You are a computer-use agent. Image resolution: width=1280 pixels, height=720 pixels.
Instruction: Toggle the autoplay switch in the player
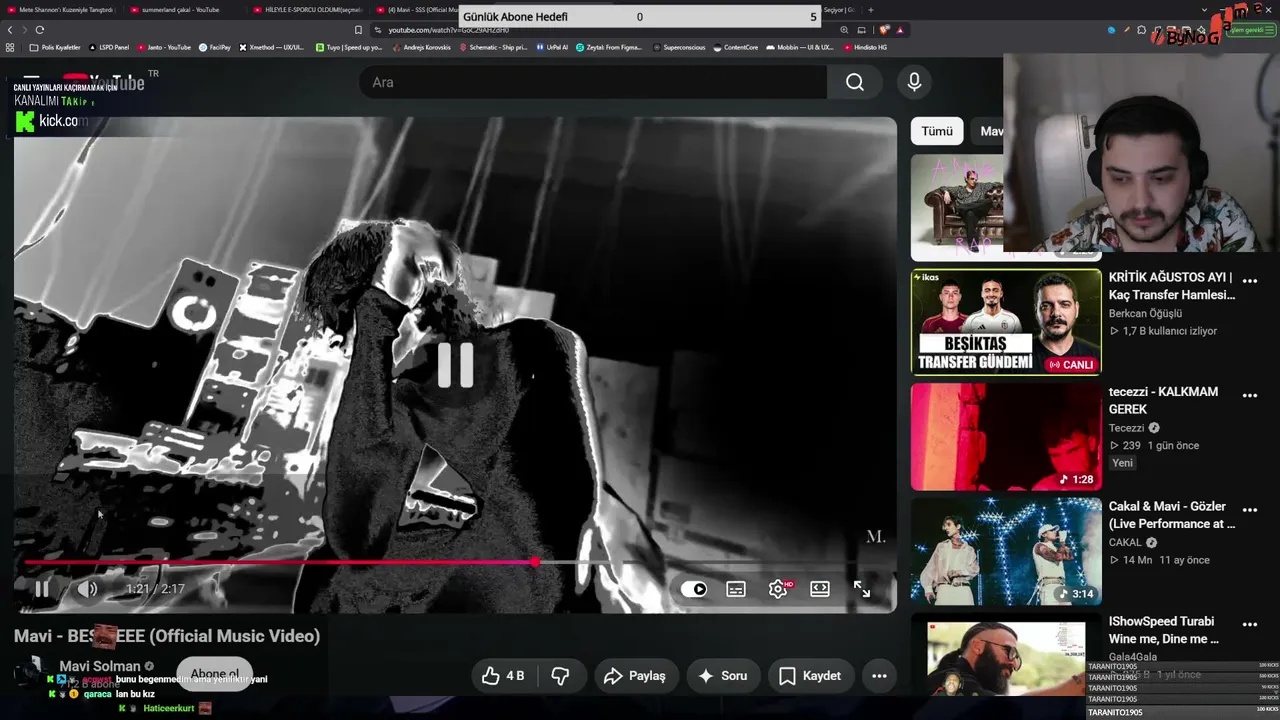click(x=694, y=589)
